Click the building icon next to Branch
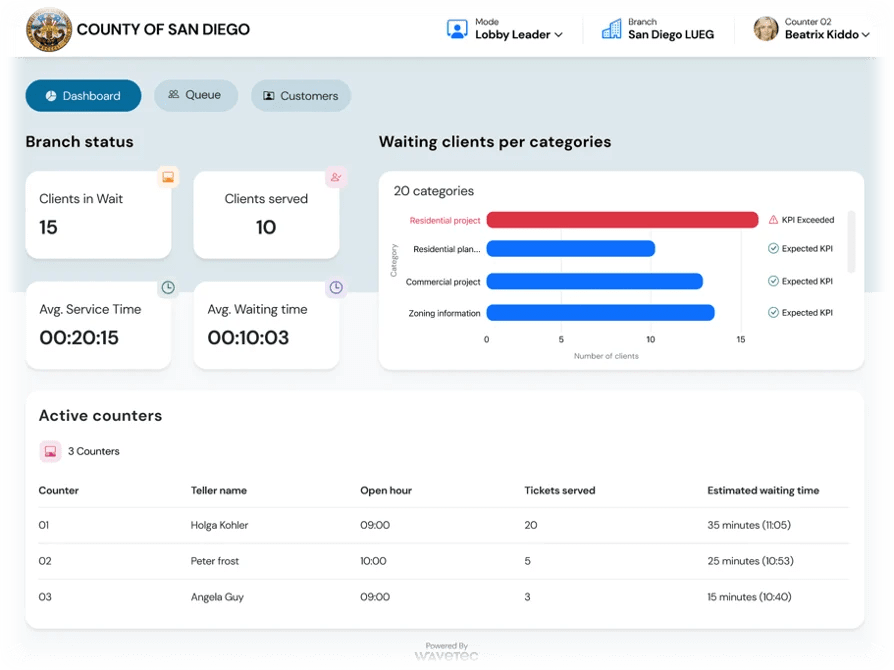This screenshot has height=670, width=894. pyautogui.click(x=610, y=28)
